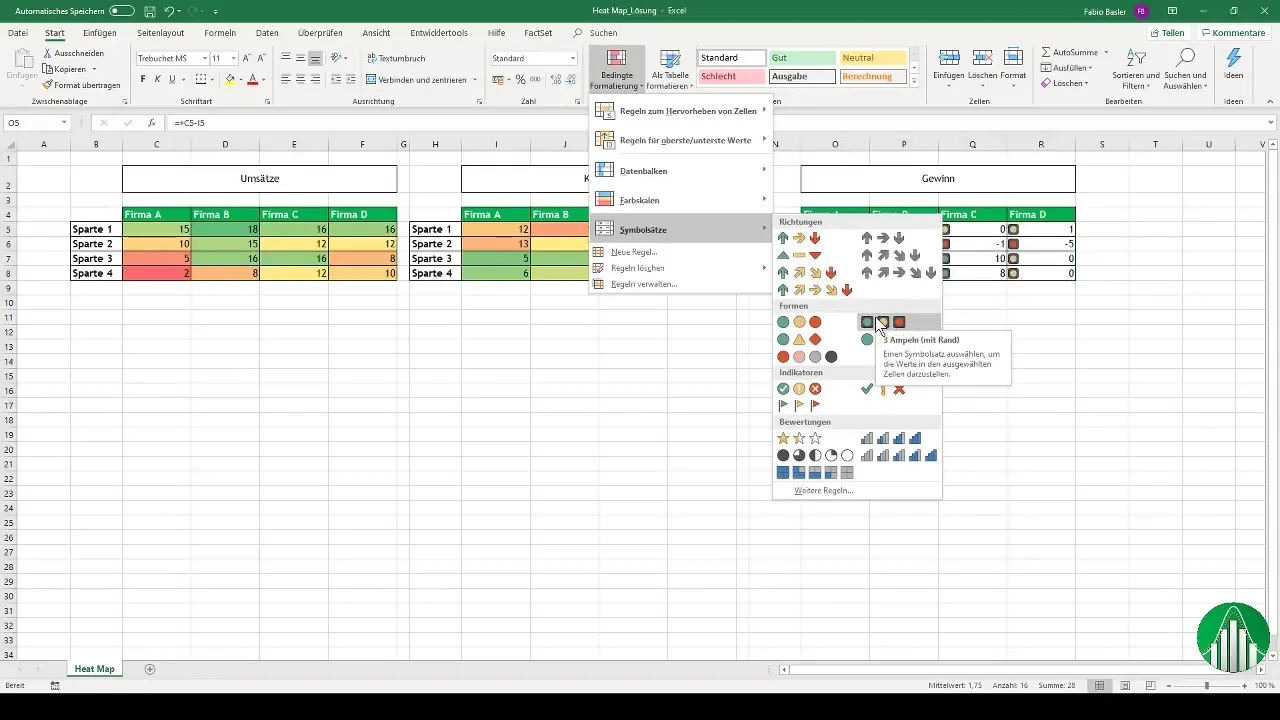
Task: Switch to normal view in status bar
Action: click(1099, 685)
